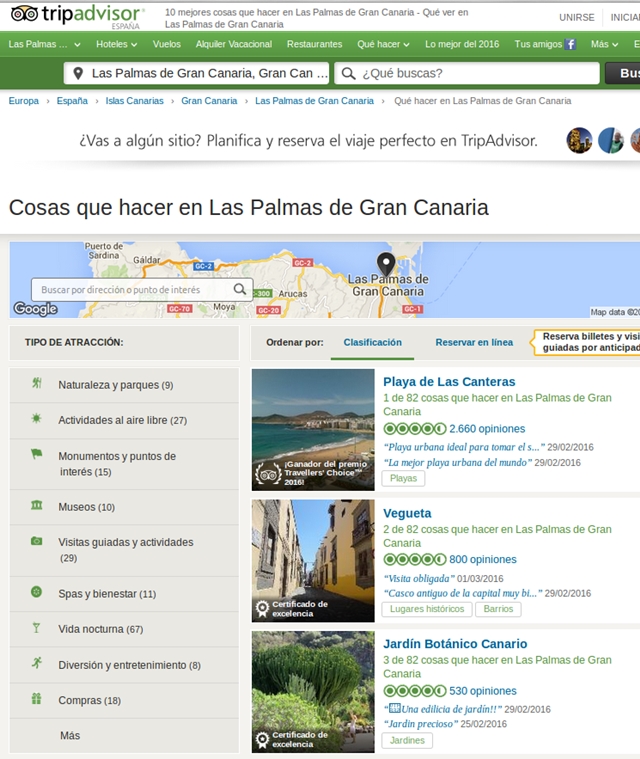640x759 pixels.
Task: Open the Jardín Botánico Canario title link
Action: pyautogui.click(x=455, y=644)
